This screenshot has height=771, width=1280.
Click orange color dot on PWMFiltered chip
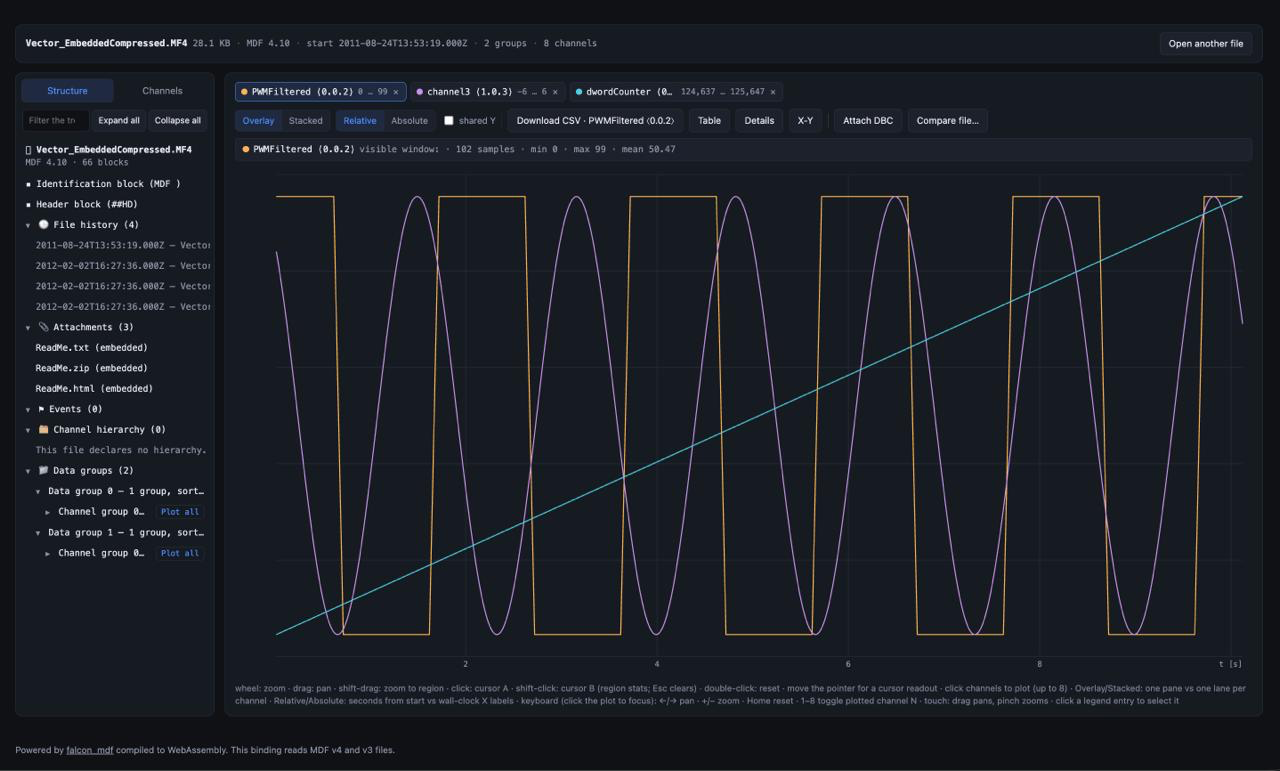pos(244,92)
